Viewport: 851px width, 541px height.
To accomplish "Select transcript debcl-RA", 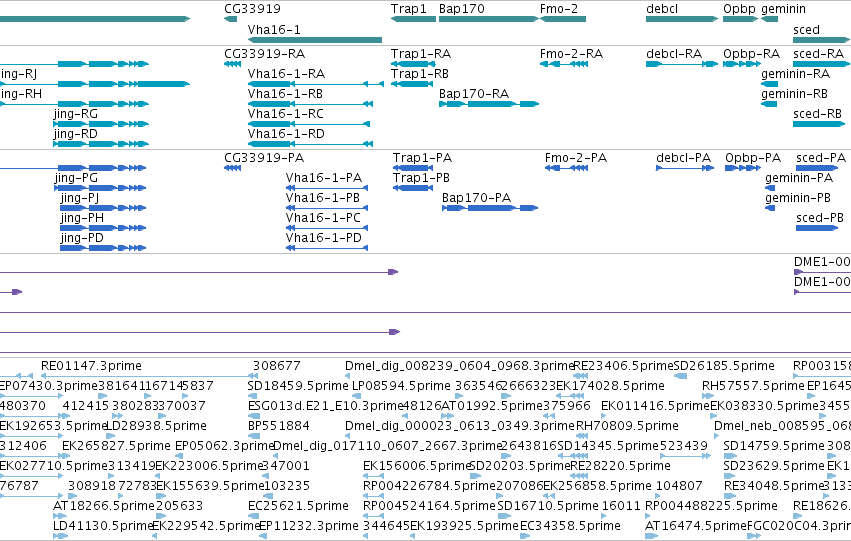I will pyautogui.click(x=674, y=54).
